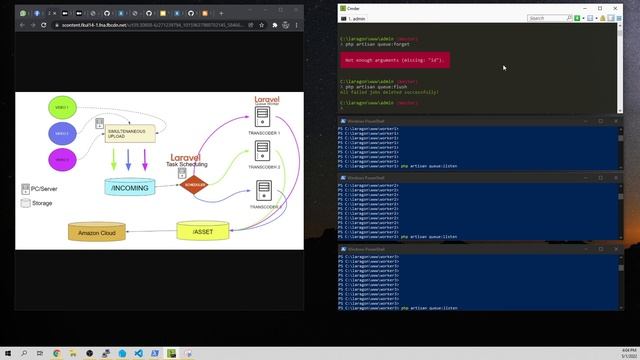The width and height of the screenshot is (640, 360).
Task: Click the taskbar clock and date
Action: point(629,353)
